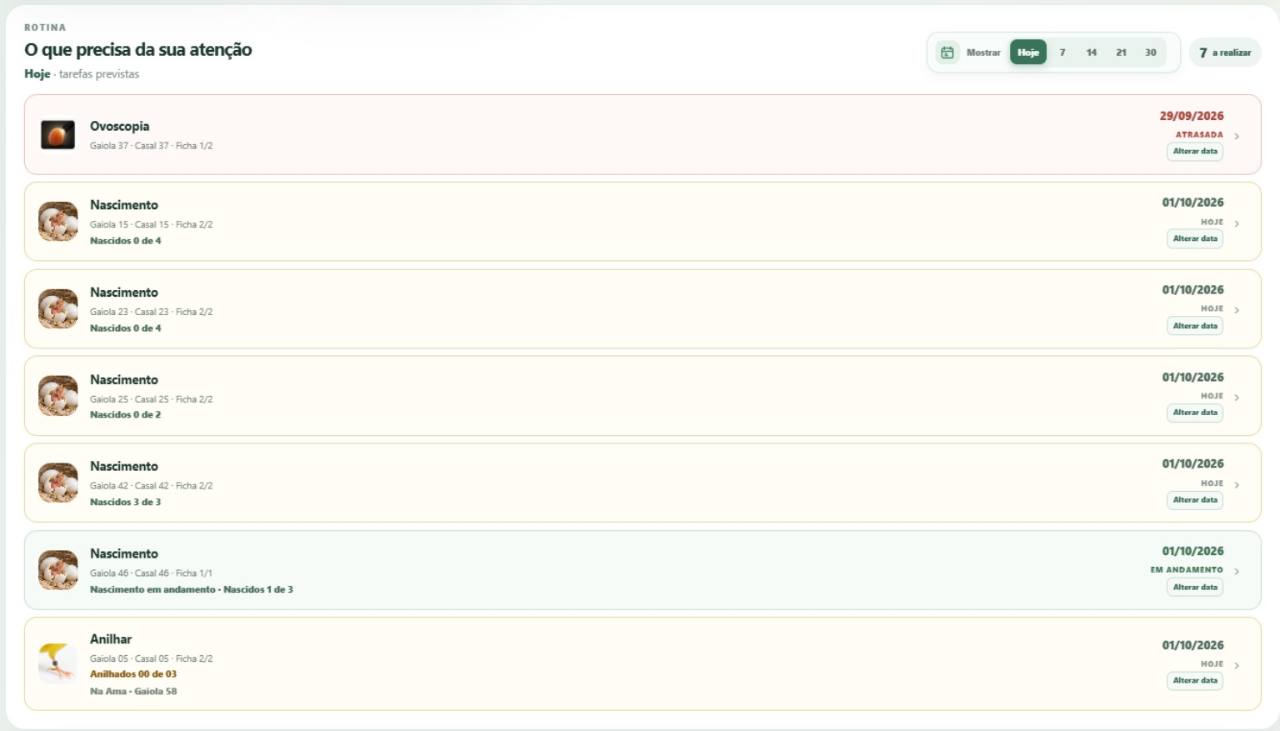Show tasks for the next 7 days

tap(1062, 52)
